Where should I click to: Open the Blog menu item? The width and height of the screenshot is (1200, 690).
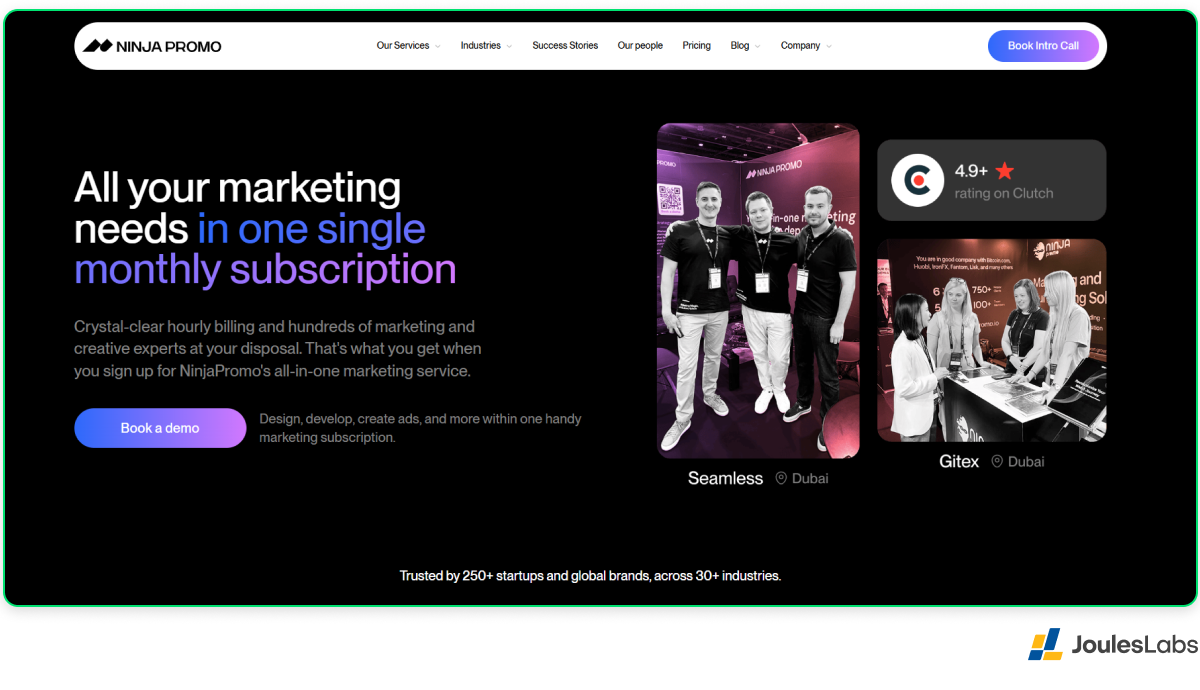pos(740,46)
